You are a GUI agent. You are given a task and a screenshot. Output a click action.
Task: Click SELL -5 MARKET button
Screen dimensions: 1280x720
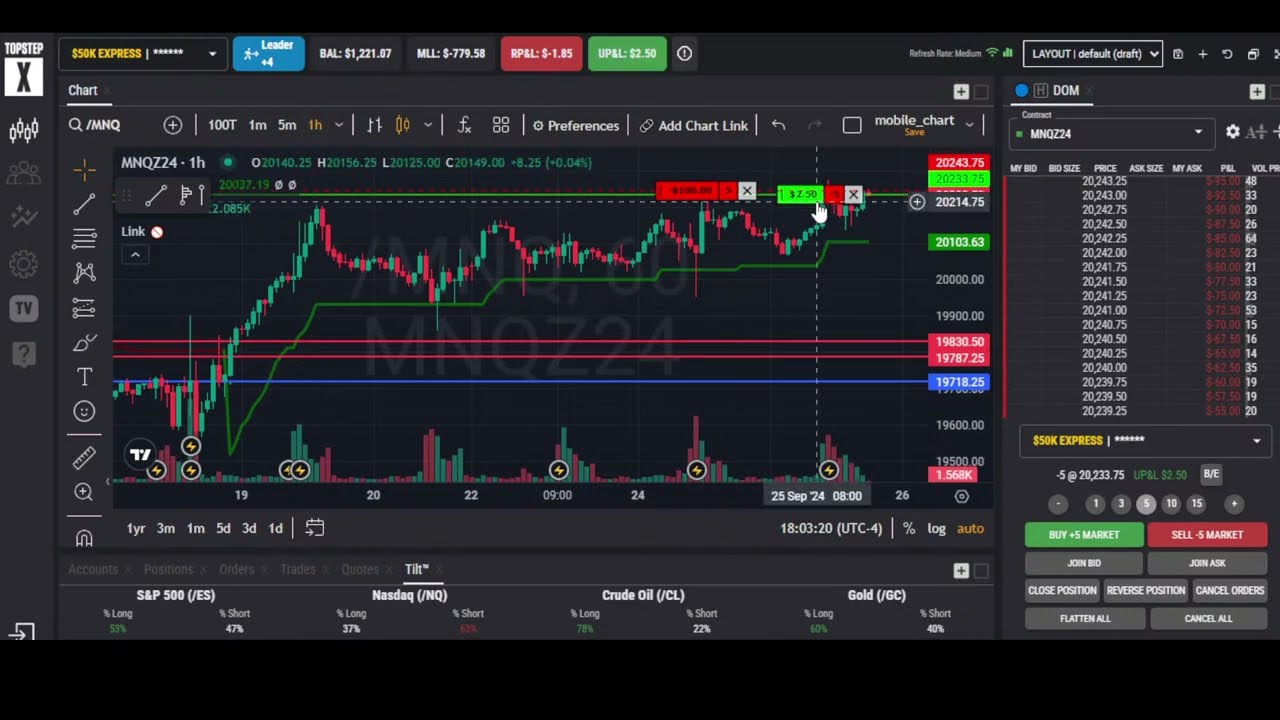(1207, 535)
